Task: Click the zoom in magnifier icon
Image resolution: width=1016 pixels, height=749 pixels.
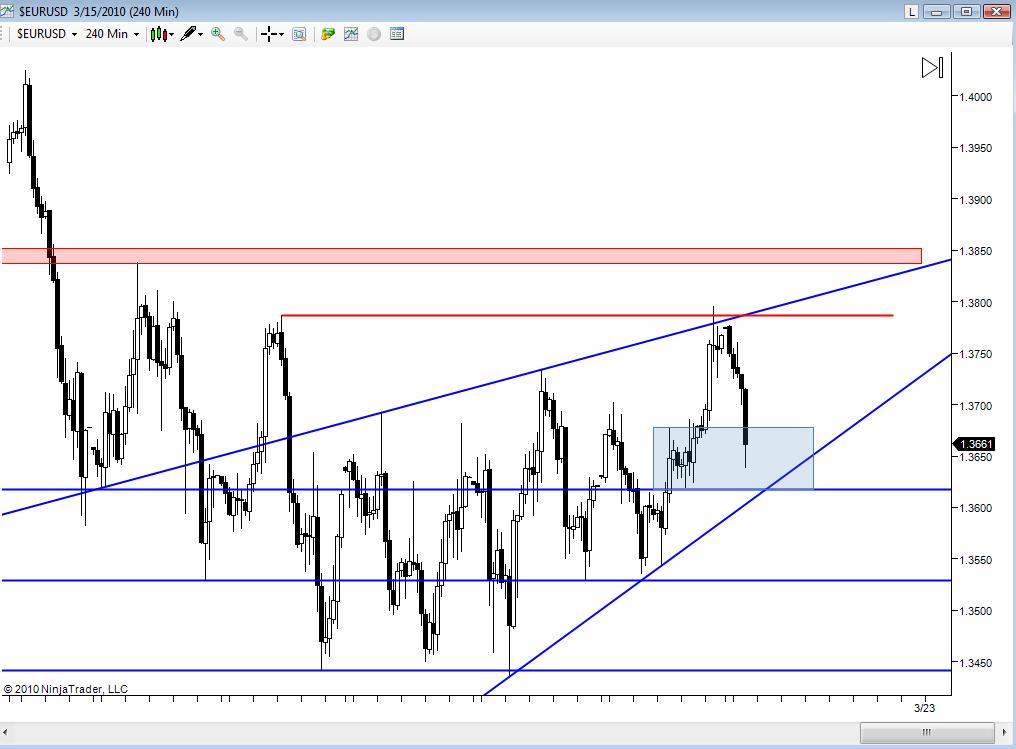Action: click(218, 34)
